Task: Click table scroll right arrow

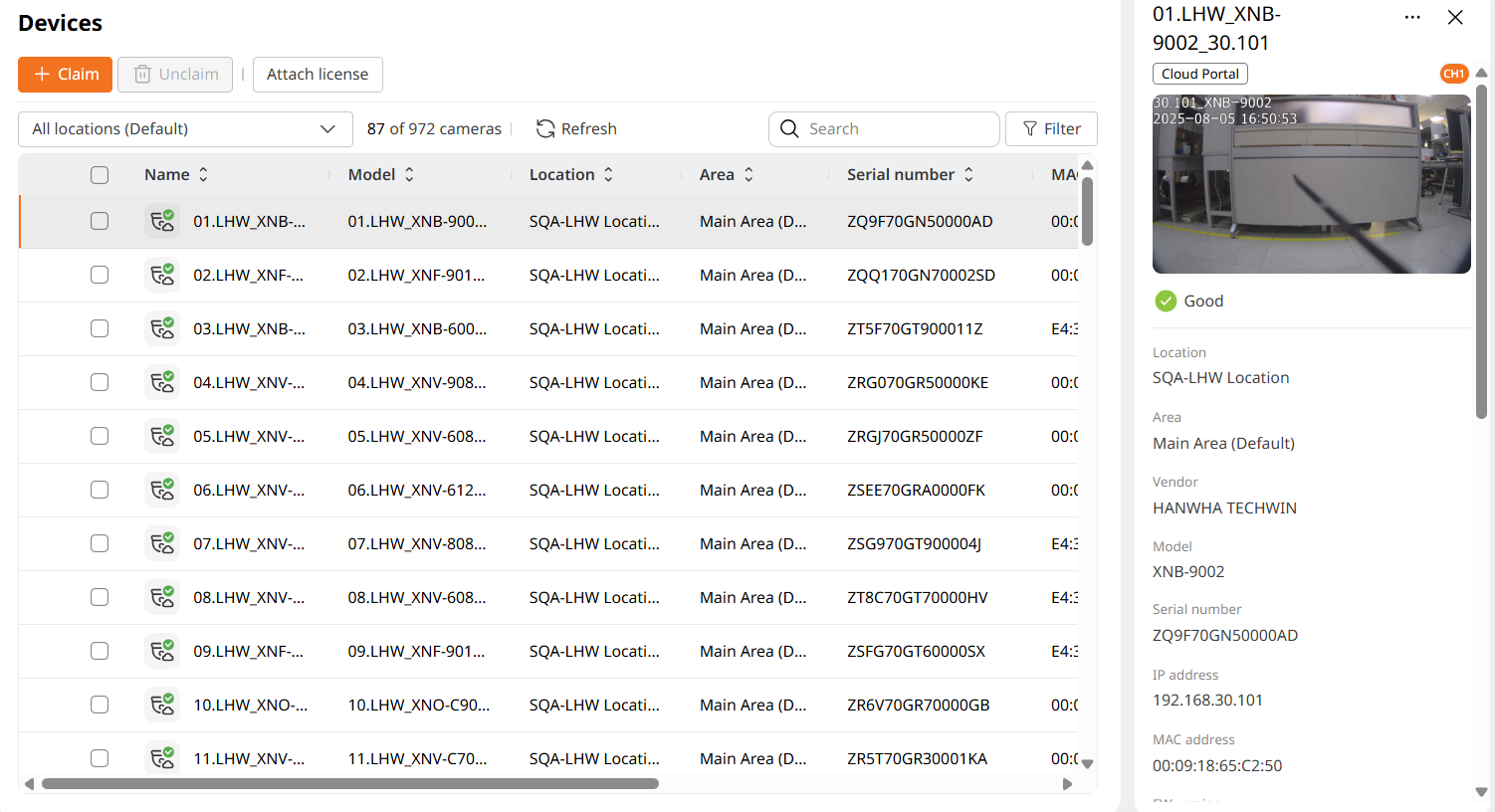Action: (x=1068, y=784)
